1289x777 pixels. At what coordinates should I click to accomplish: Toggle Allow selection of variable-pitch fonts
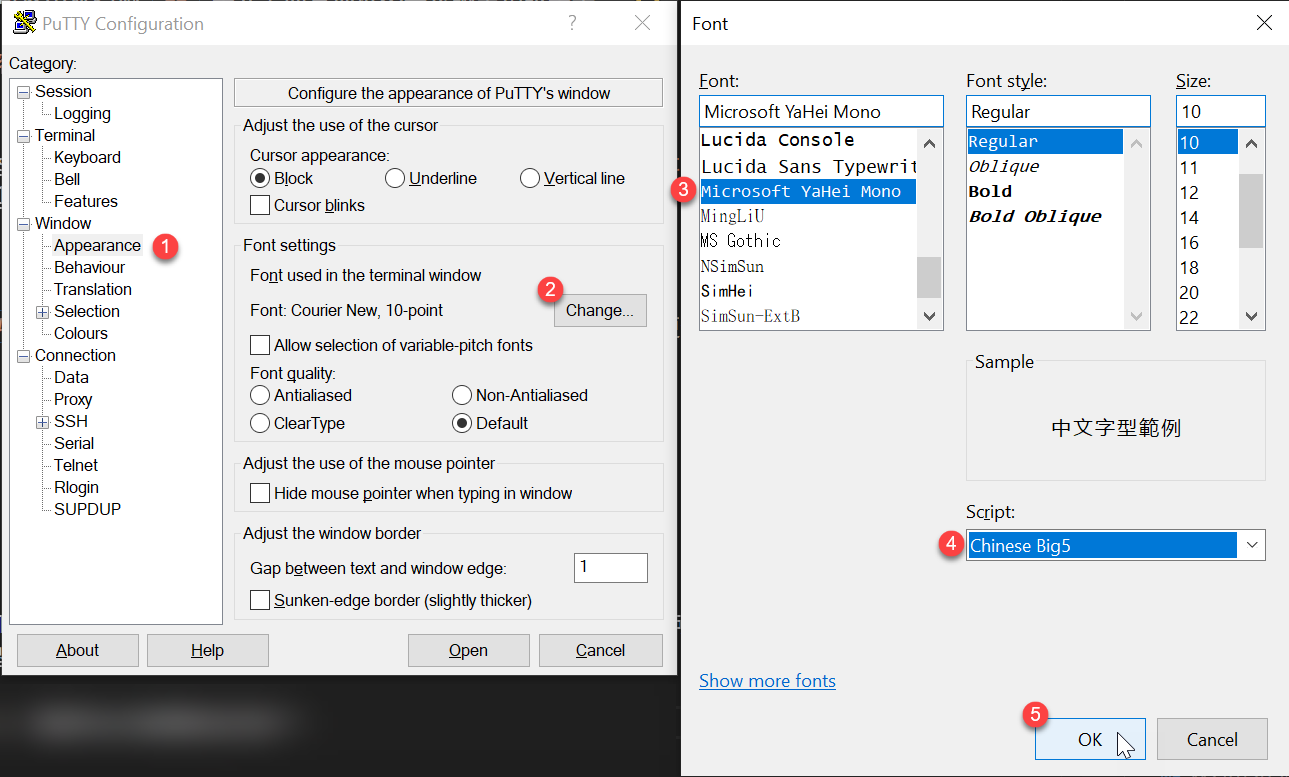click(x=259, y=345)
